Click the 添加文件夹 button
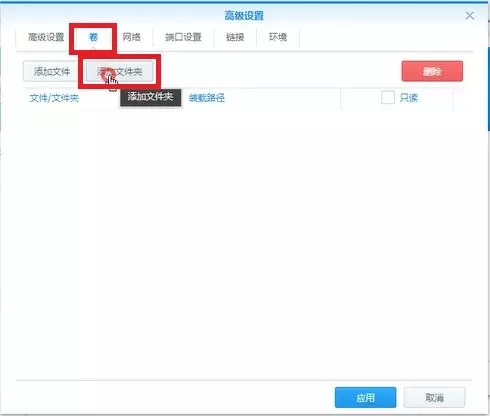Image resolution: width=490 pixels, height=416 pixels. click(120, 71)
